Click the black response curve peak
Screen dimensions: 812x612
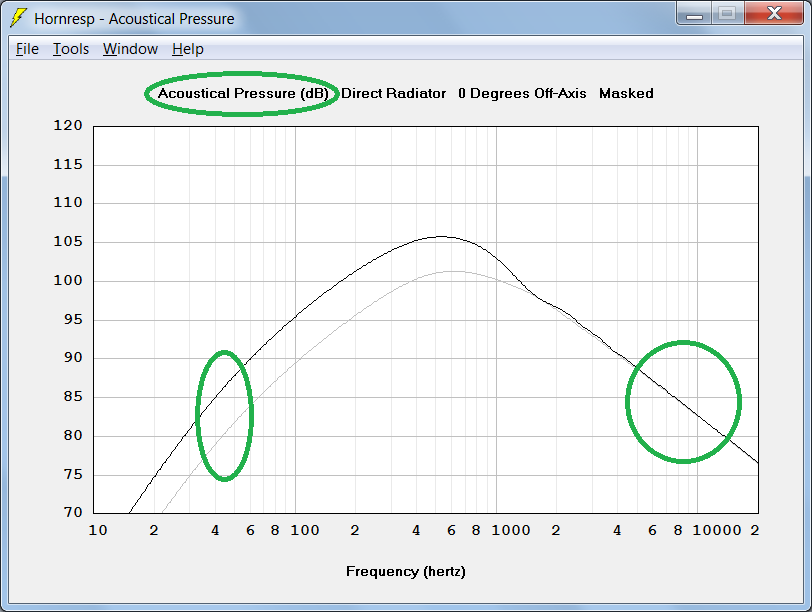(x=441, y=237)
